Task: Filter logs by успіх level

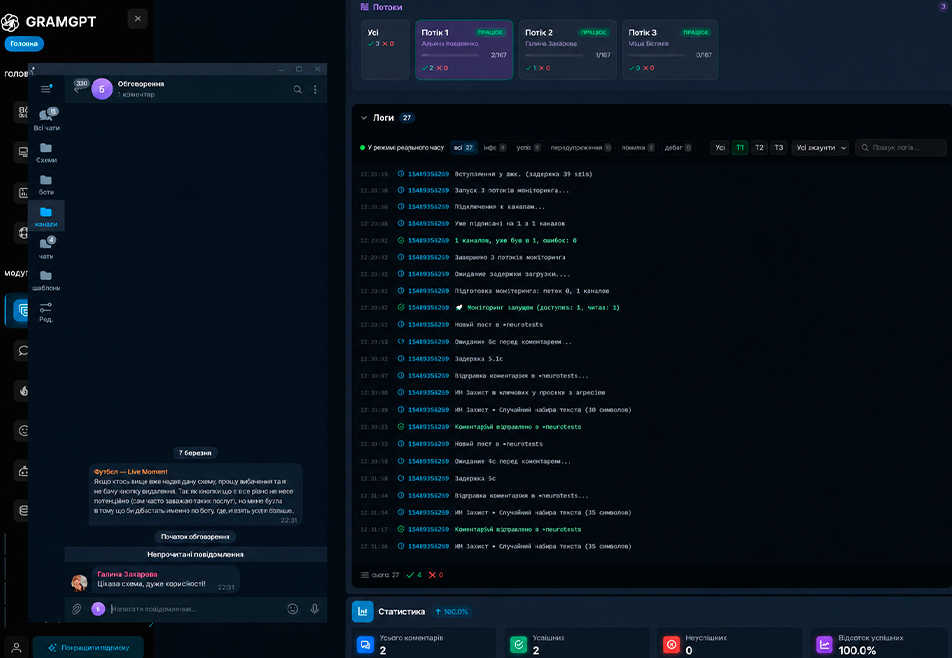Action: (x=528, y=148)
